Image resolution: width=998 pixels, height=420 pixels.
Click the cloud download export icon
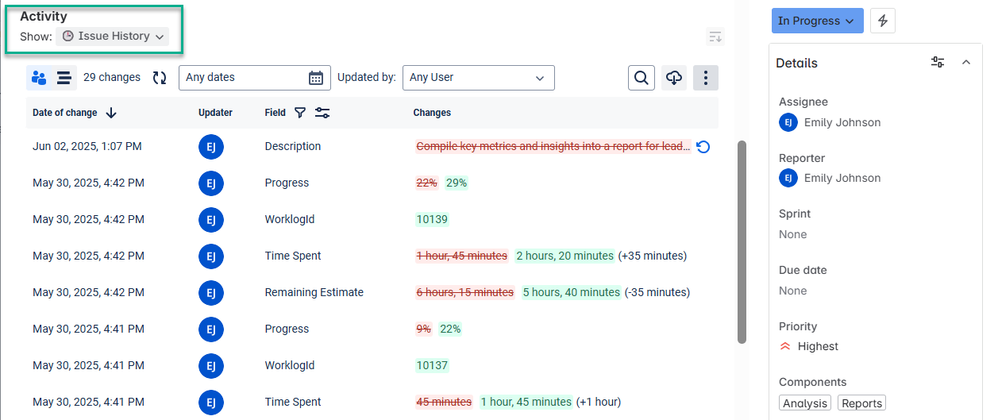click(x=674, y=78)
